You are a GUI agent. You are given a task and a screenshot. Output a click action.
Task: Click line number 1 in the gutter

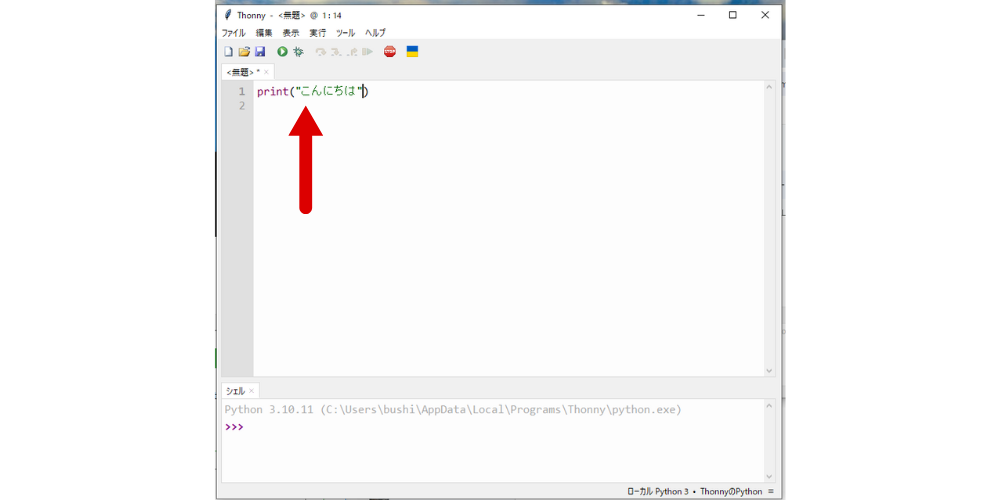pos(242,92)
